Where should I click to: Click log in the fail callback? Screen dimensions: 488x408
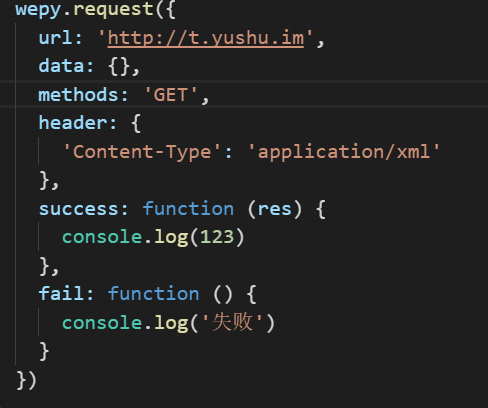pos(171,323)
